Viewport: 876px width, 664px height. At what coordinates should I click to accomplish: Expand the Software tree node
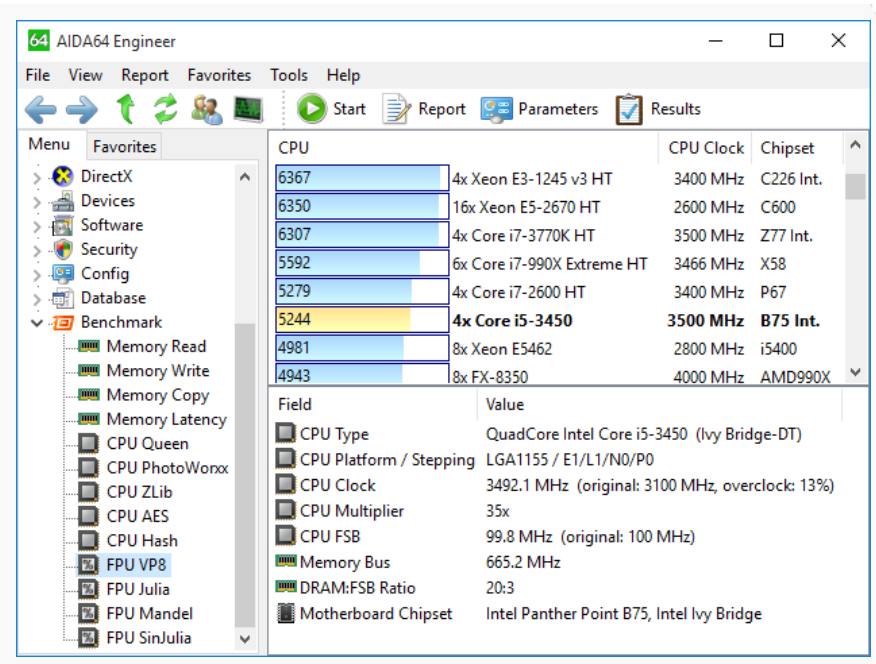pyautogui.click(x=37, y=227)
